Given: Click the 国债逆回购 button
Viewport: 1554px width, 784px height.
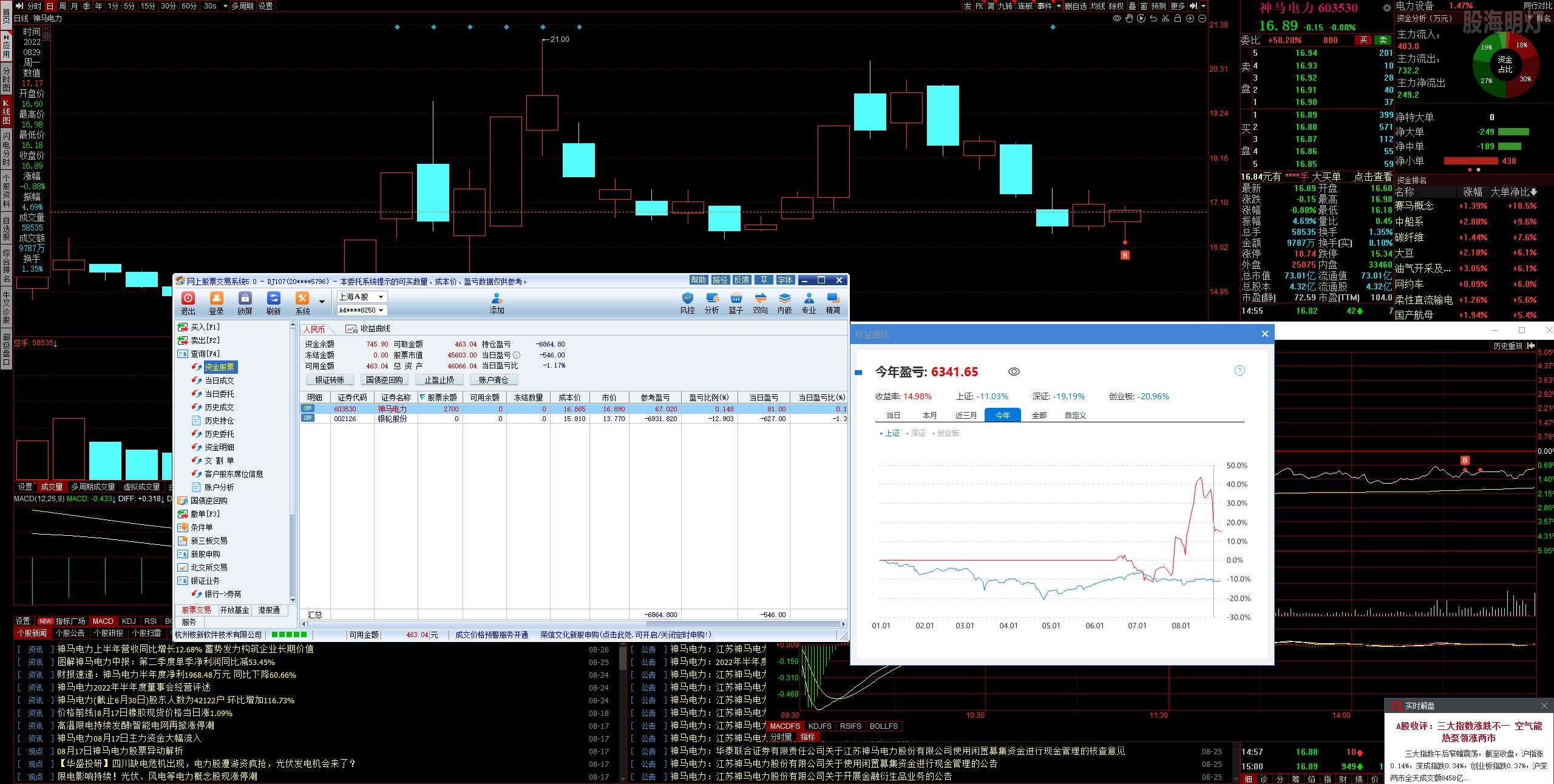Looking at the screenshot, I should 384,380.
